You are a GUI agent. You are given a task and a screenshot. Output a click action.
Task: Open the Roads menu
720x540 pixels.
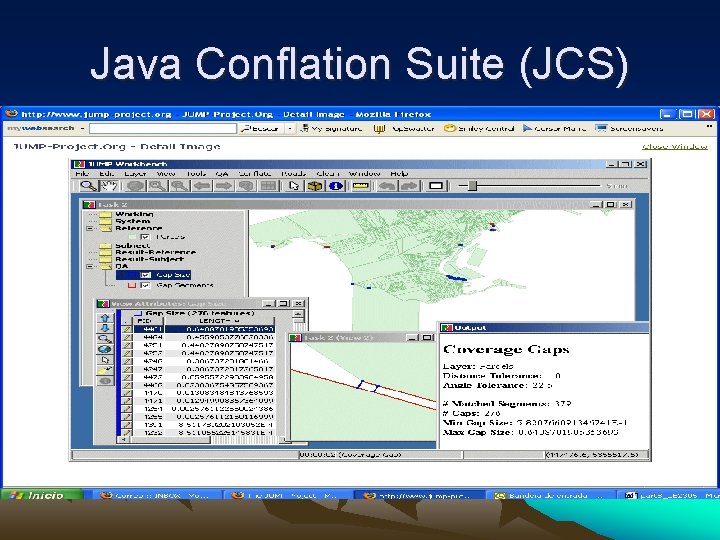coord(293,174)
